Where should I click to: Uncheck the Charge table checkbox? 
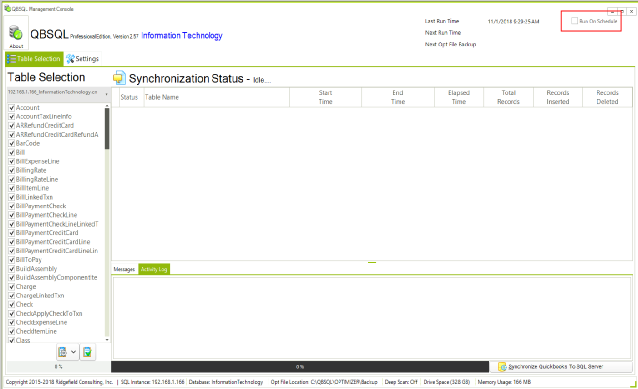click(x=12, y=287)
